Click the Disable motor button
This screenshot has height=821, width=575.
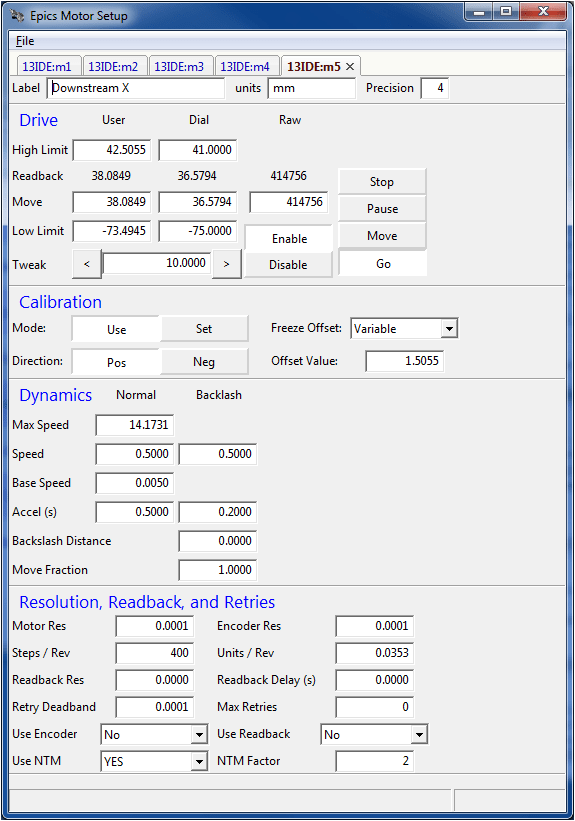tap(288, 265)
